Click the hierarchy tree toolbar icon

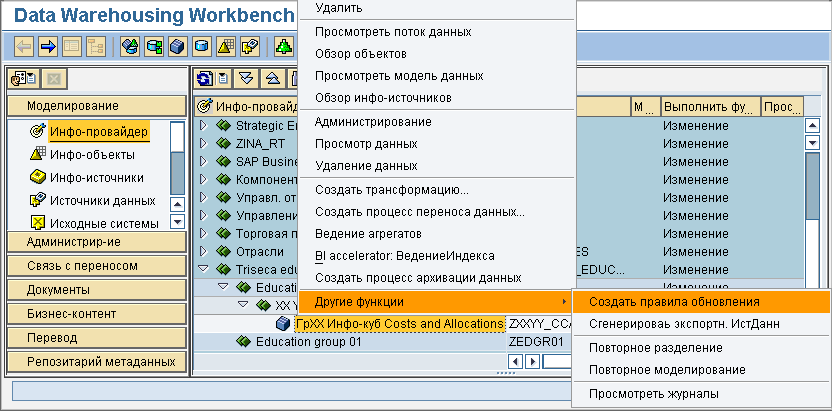[96, 46]
